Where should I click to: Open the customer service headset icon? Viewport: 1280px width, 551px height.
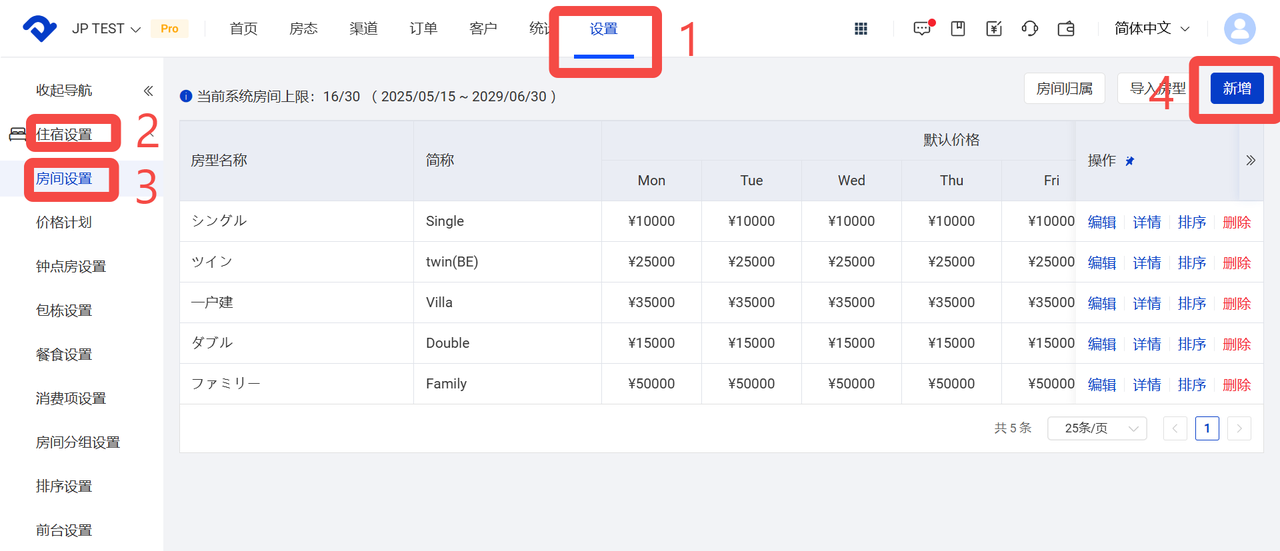pyautogui.click(x=1029, y=29)
